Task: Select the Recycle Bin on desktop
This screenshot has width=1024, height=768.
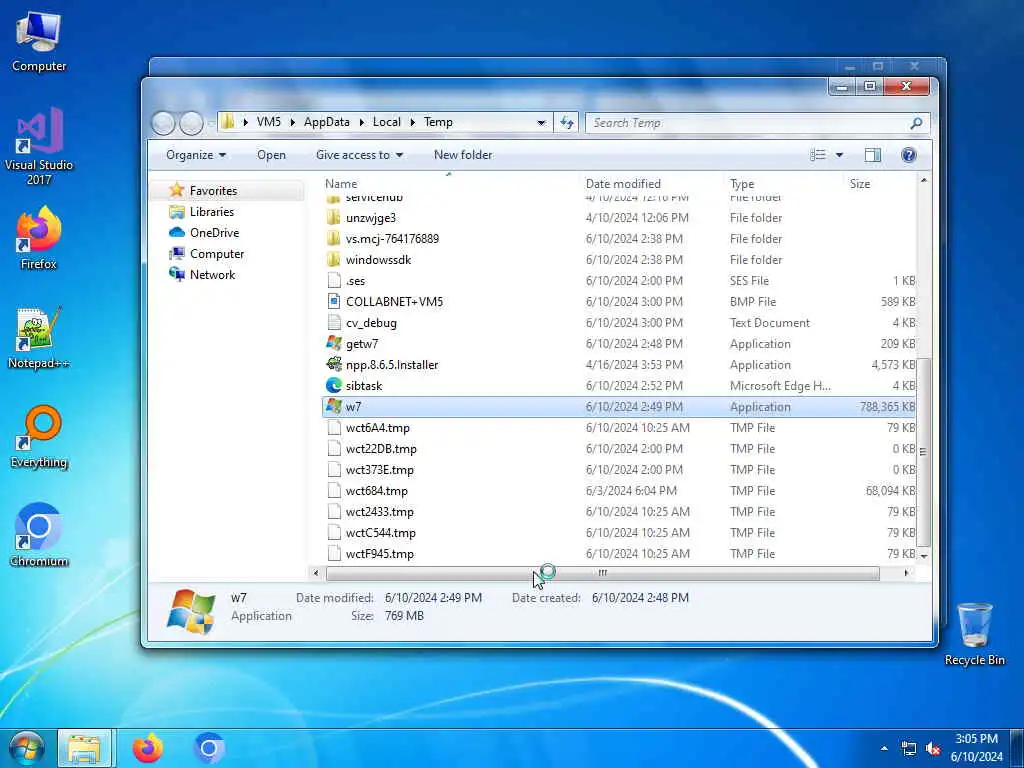Action: tap(974, 635)
